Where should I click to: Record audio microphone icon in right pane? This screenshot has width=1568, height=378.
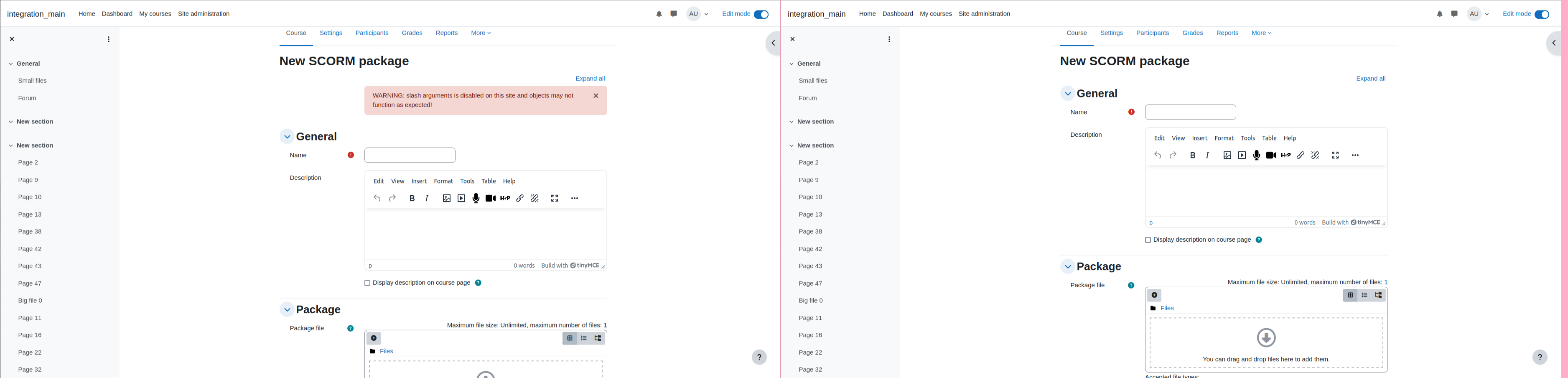(1257, 155)
